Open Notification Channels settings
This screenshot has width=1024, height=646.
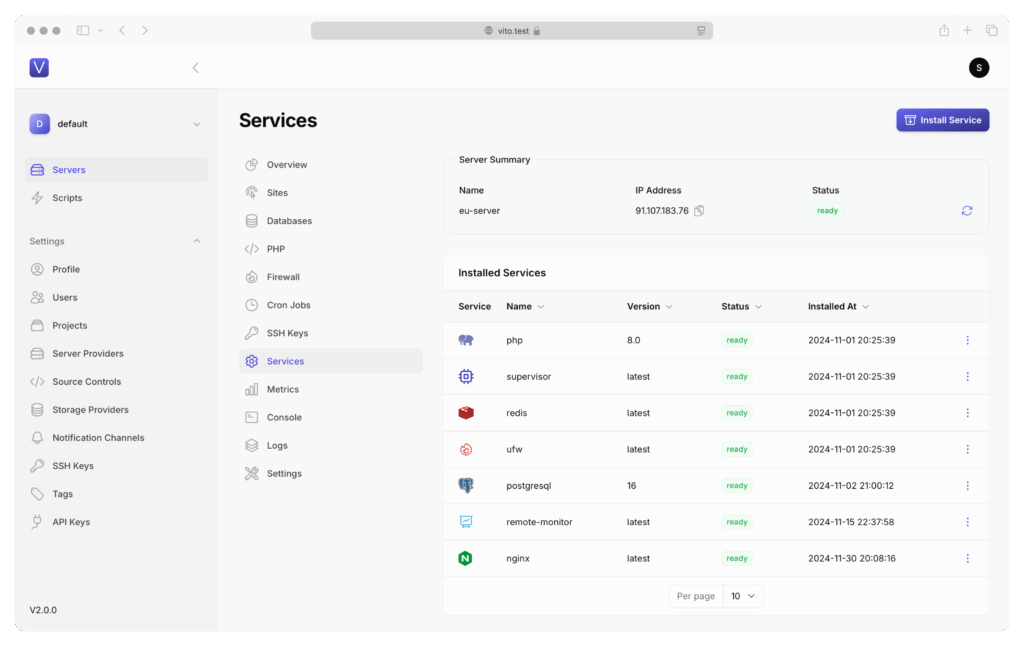[98, 438]
